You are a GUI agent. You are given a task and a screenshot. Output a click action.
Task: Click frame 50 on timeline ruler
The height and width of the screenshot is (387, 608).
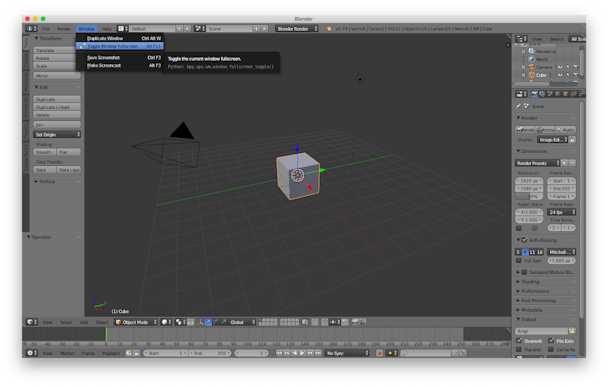177,344
